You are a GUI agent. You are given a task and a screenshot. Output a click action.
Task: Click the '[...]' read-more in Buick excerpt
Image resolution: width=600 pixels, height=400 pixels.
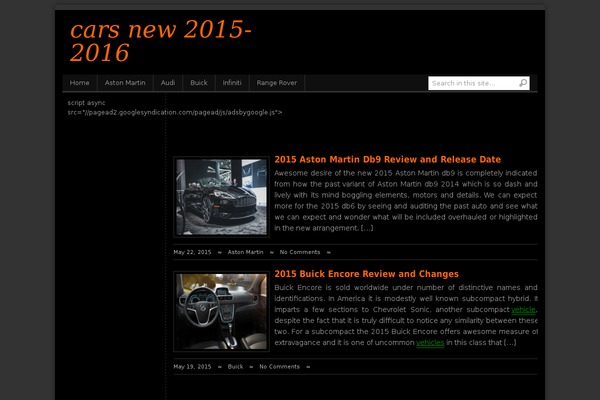point(510,342)
